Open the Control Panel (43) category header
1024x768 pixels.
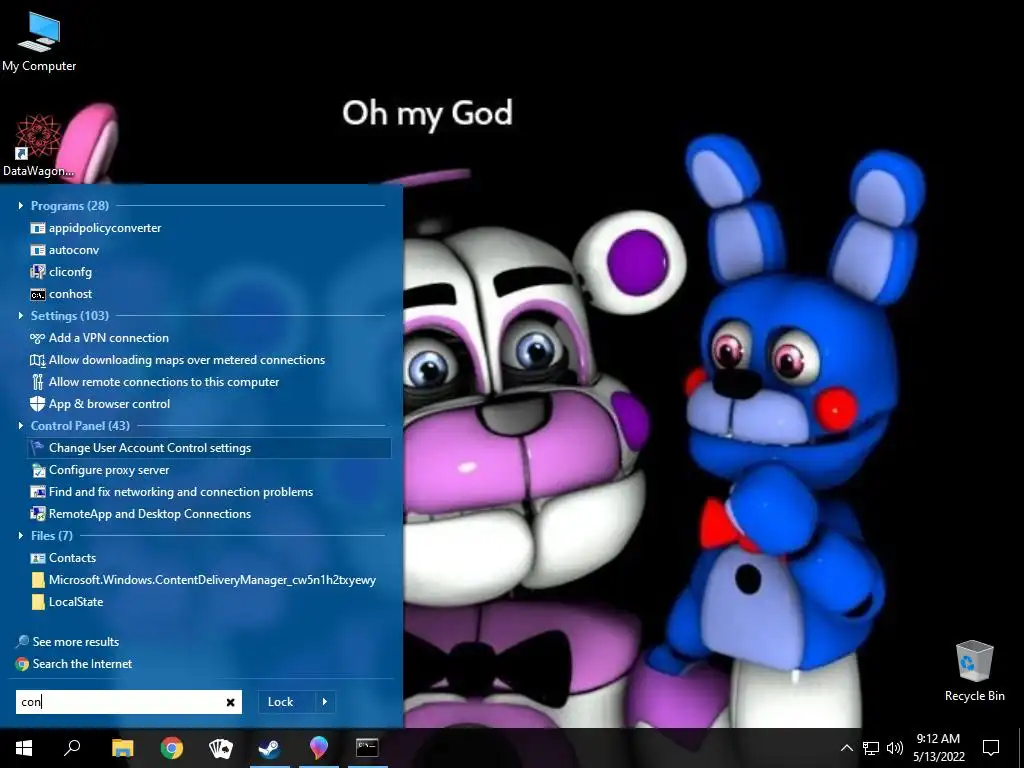point(80,426)
